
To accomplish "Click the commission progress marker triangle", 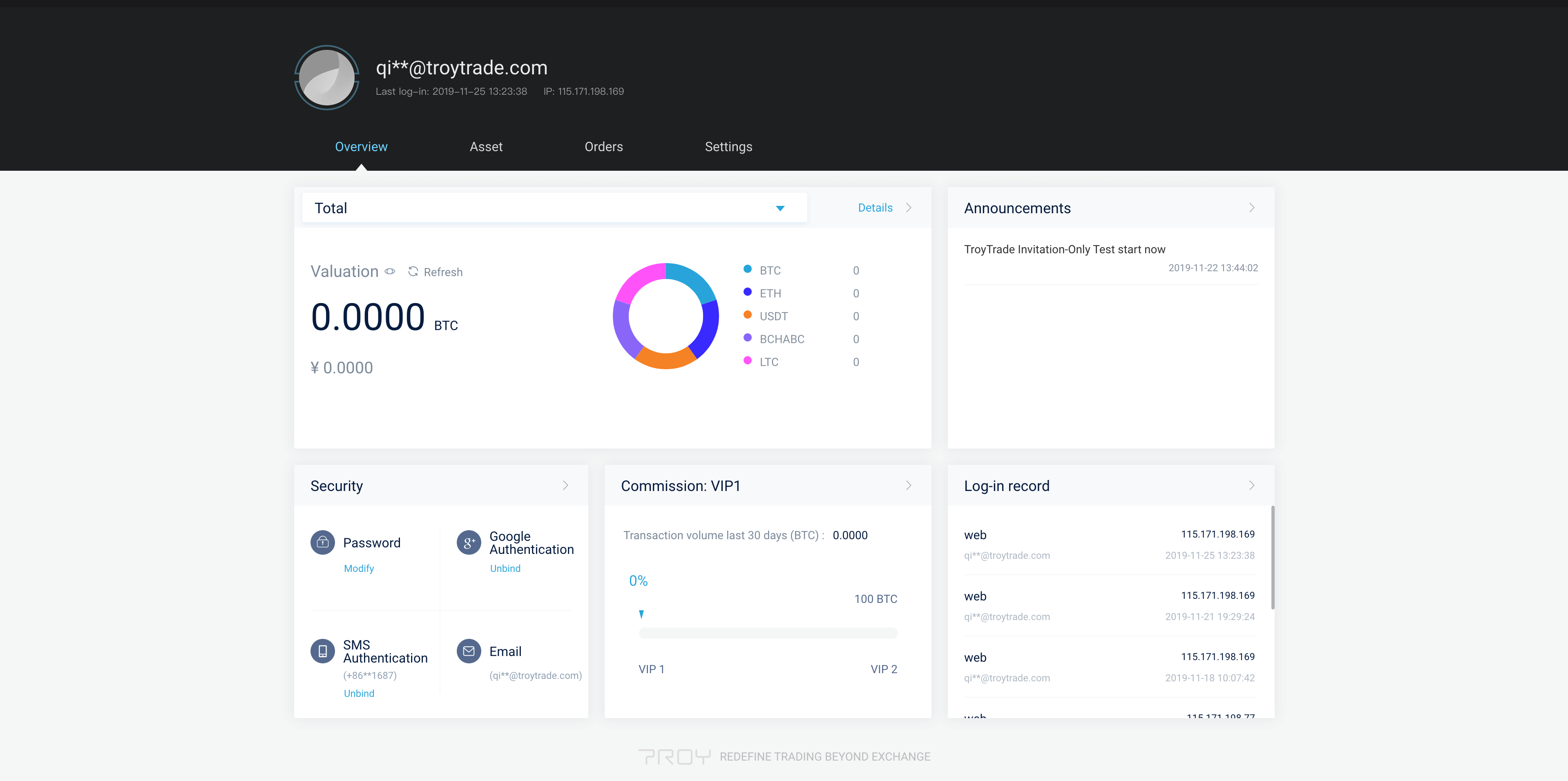I will pyautogui.click(x=641, y=614).
